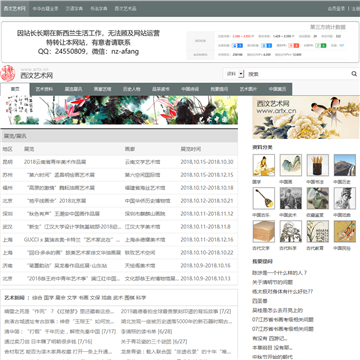This screenshot has height=360, width=360.
Task: Open the 国学 seated scholar thumbnail
Action: coord(264,165)
